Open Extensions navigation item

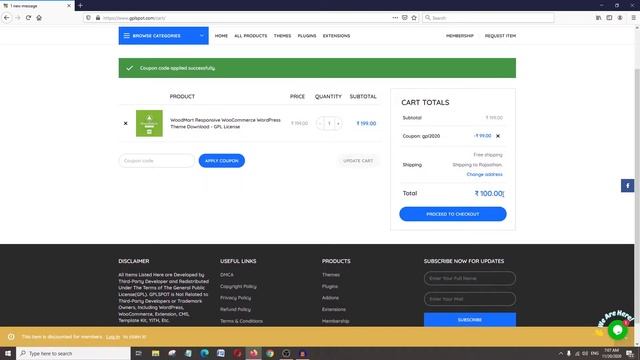click(336, 36)
